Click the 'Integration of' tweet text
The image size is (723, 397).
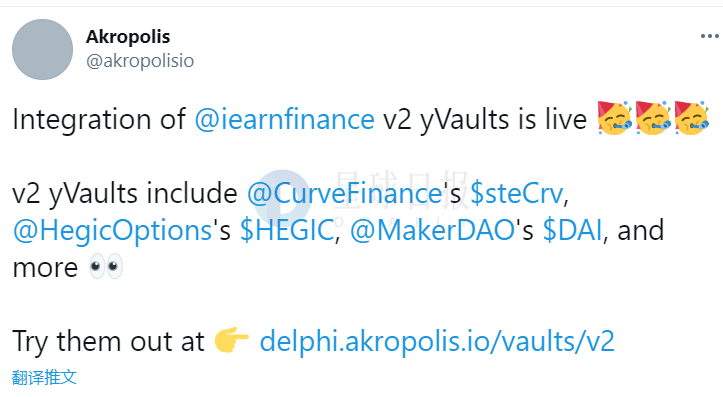(99, 119)
